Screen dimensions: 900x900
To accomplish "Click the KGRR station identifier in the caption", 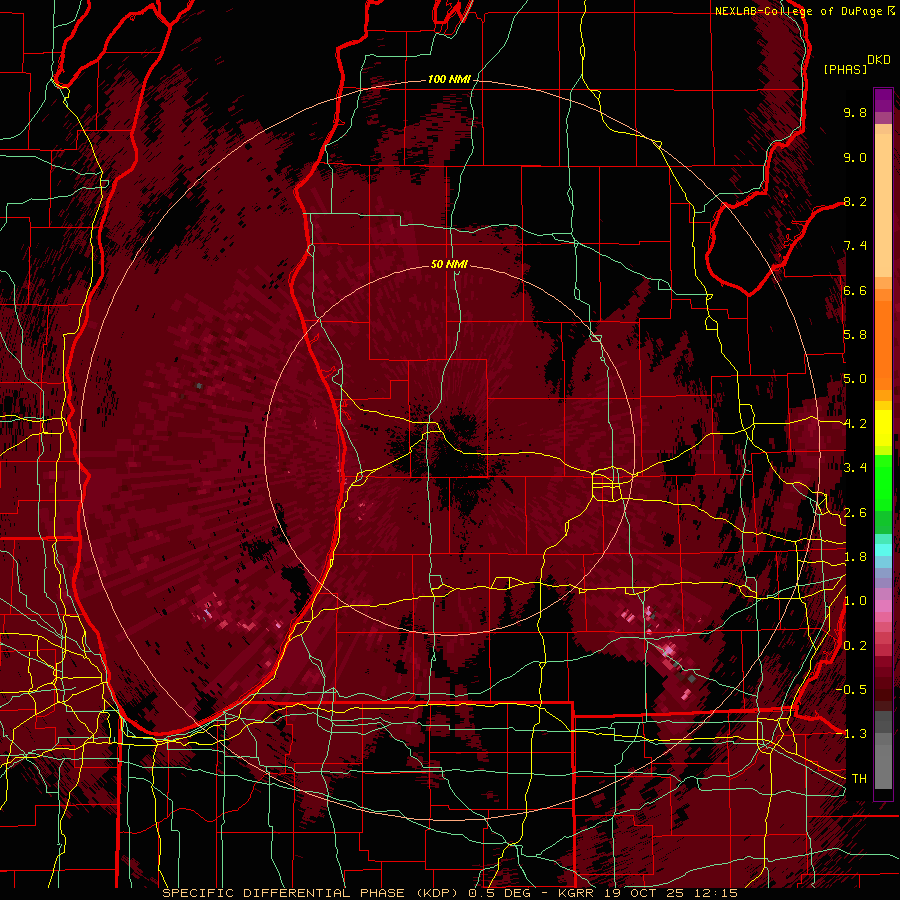I will (x=576, y=893).
